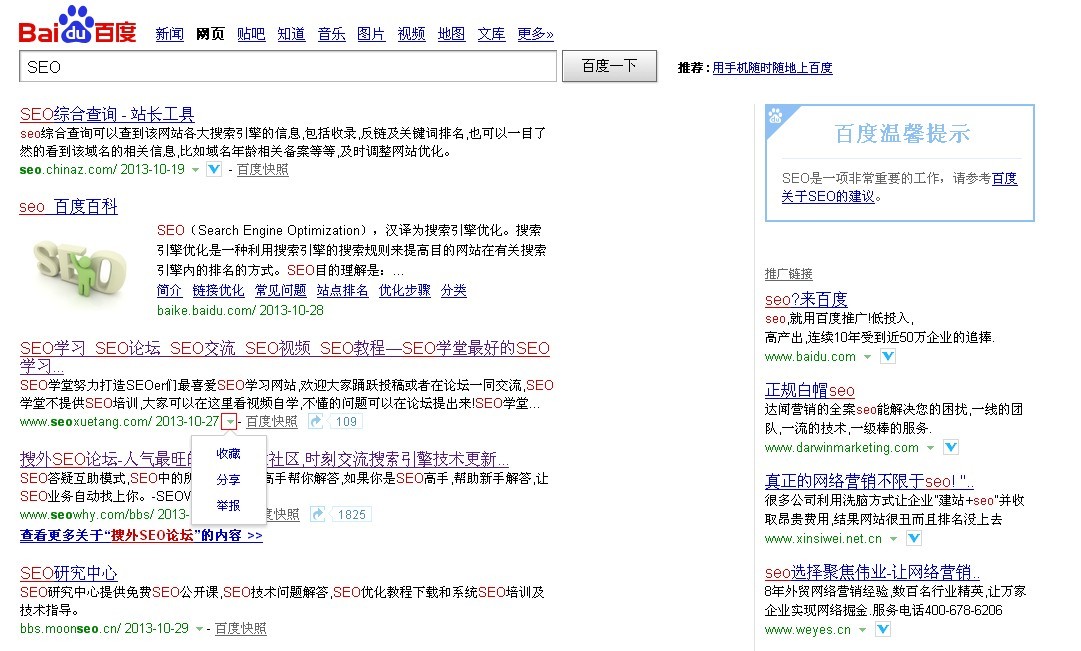
Task: Expand the dropdown arrow next to www.darwinmarketing.com
Action: click(x=931, y=448)
